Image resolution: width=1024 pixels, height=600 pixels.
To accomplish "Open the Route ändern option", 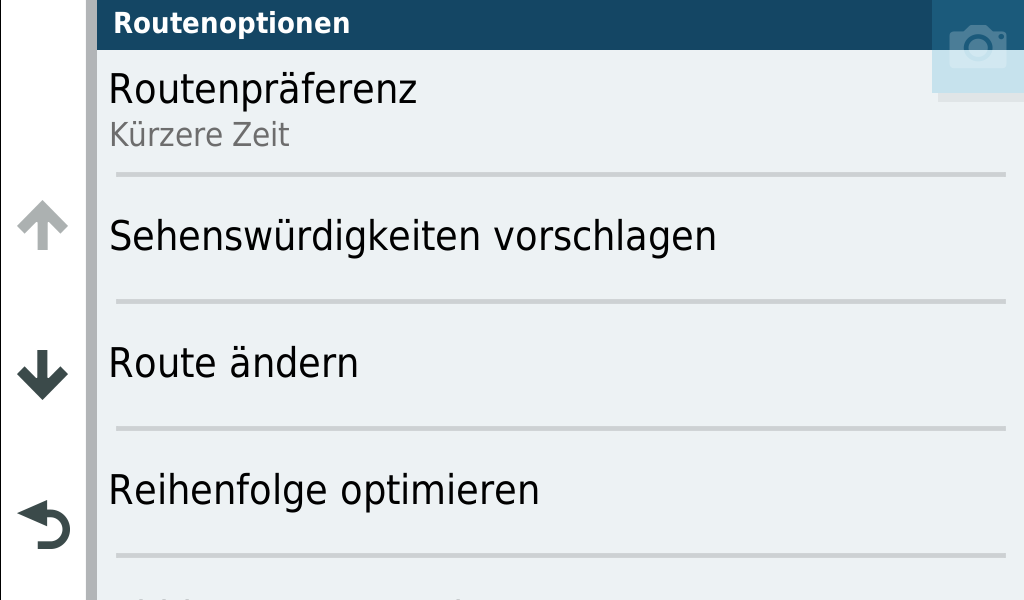I will coord(233,363).
